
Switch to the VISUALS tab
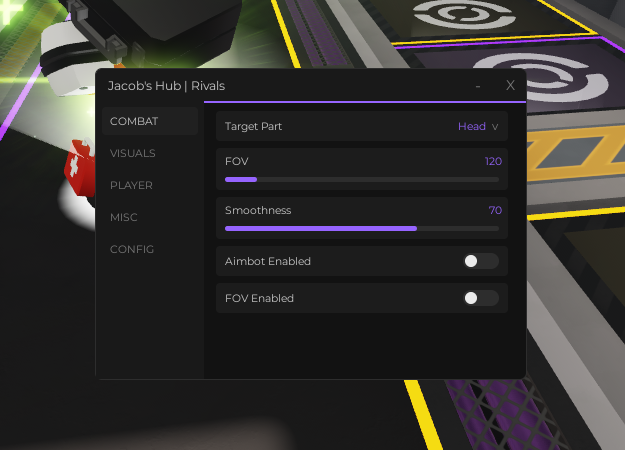[x=133, y=153]
